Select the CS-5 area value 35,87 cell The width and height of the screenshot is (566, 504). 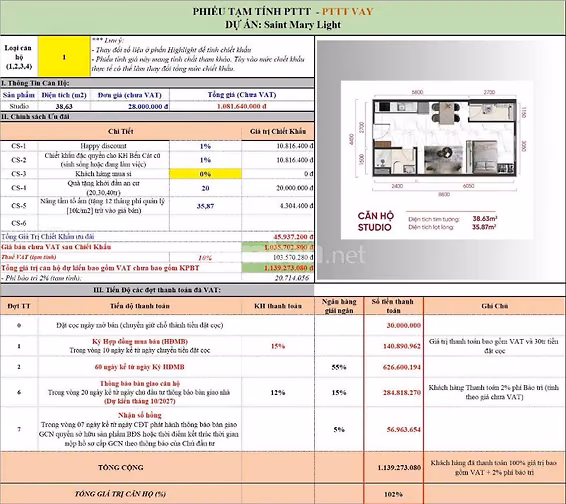pyautogui.click(x=205, y=206)
